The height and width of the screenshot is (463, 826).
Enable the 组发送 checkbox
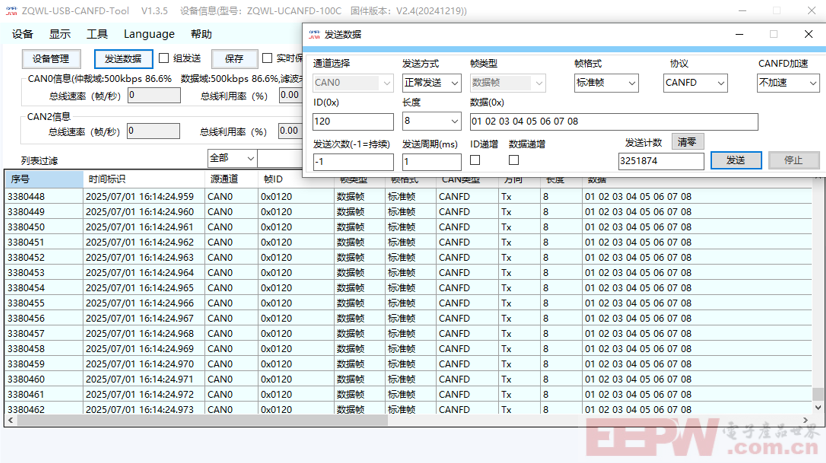pyautogui.click(x=164, y=58)
